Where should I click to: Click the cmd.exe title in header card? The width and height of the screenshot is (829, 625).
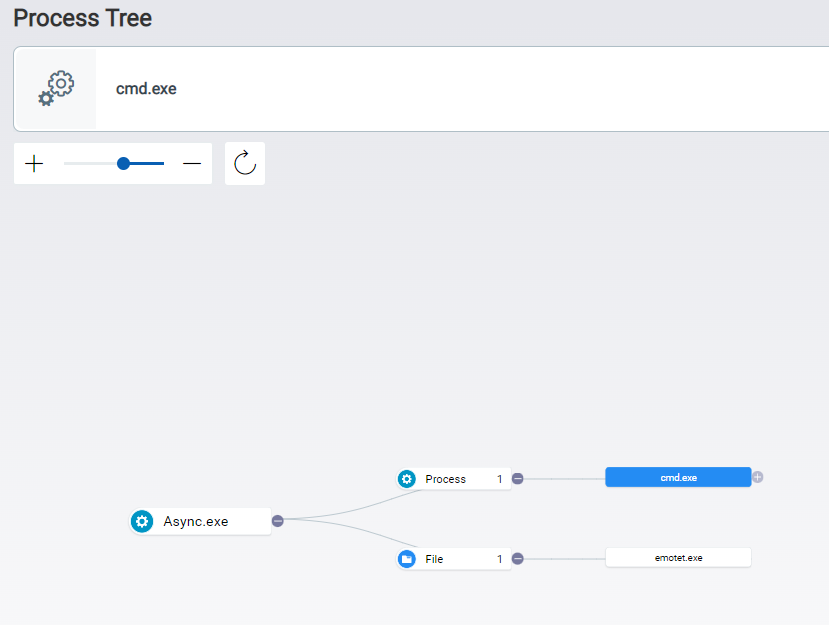click(x=146, y=88)
